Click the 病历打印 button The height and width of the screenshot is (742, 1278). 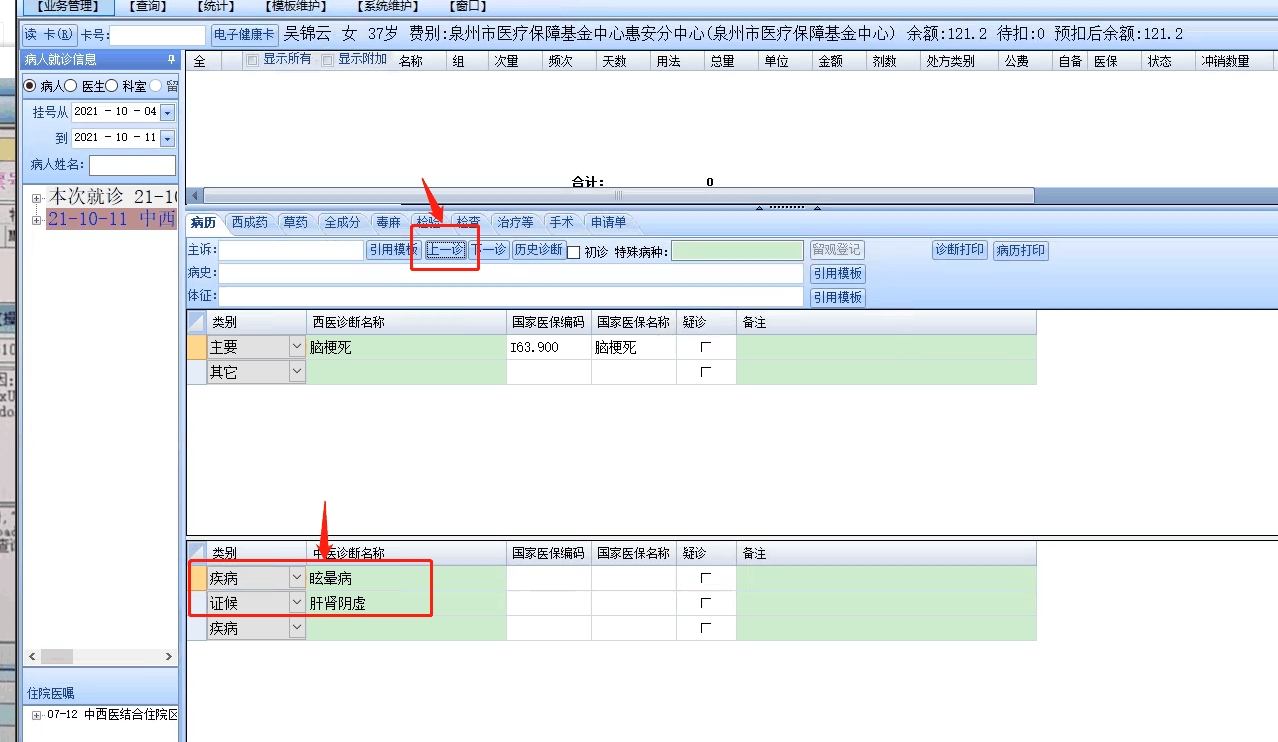[x=1021, y=250]
